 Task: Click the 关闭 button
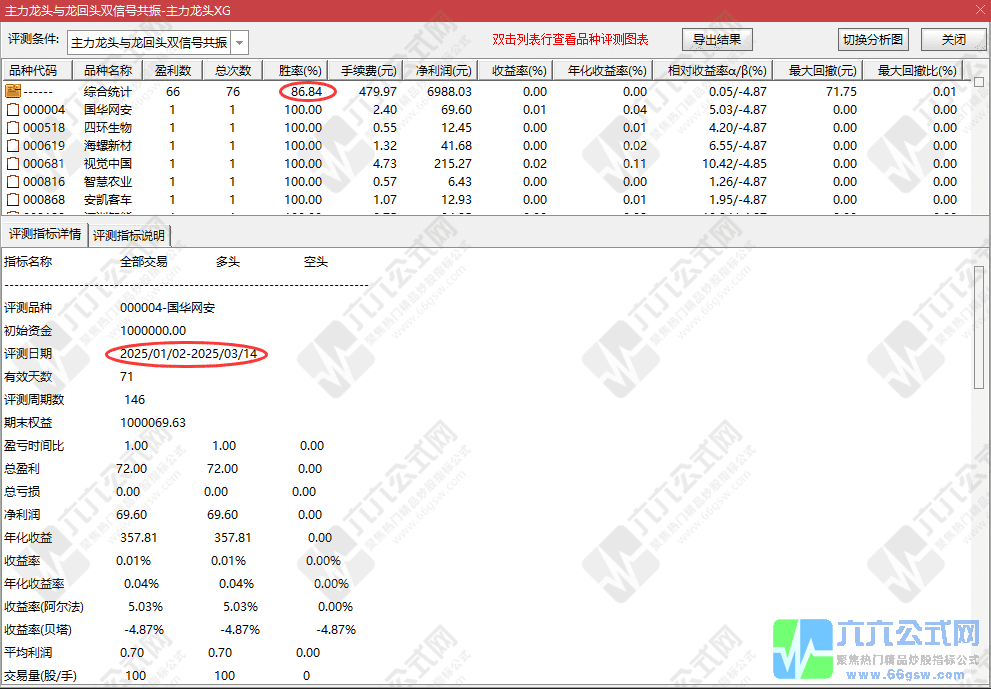pyautogui.click(x=953, y=40)
